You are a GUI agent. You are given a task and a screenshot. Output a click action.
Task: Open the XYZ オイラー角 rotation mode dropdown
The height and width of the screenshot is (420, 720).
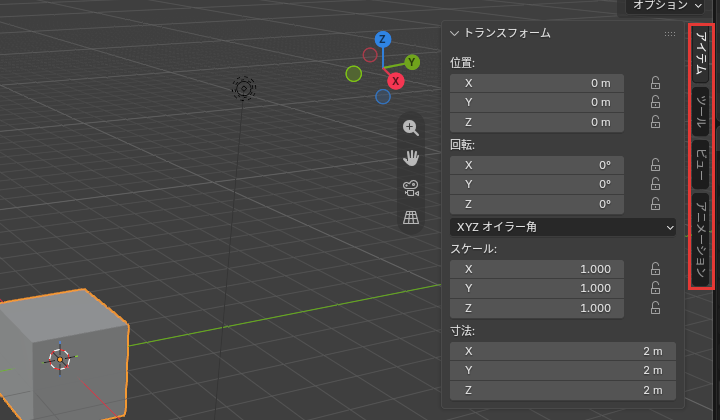pyautogui.click(x=562, y=227)
